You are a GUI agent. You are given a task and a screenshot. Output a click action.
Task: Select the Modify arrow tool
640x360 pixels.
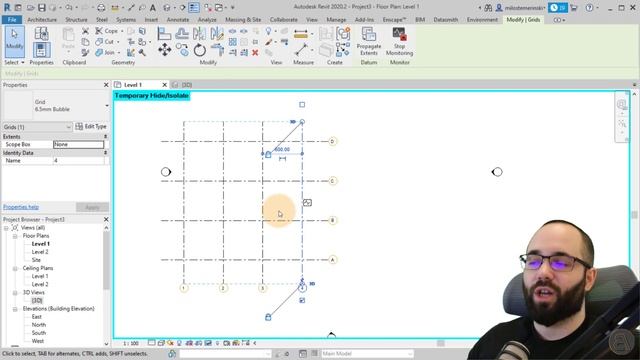coord(15,41)
